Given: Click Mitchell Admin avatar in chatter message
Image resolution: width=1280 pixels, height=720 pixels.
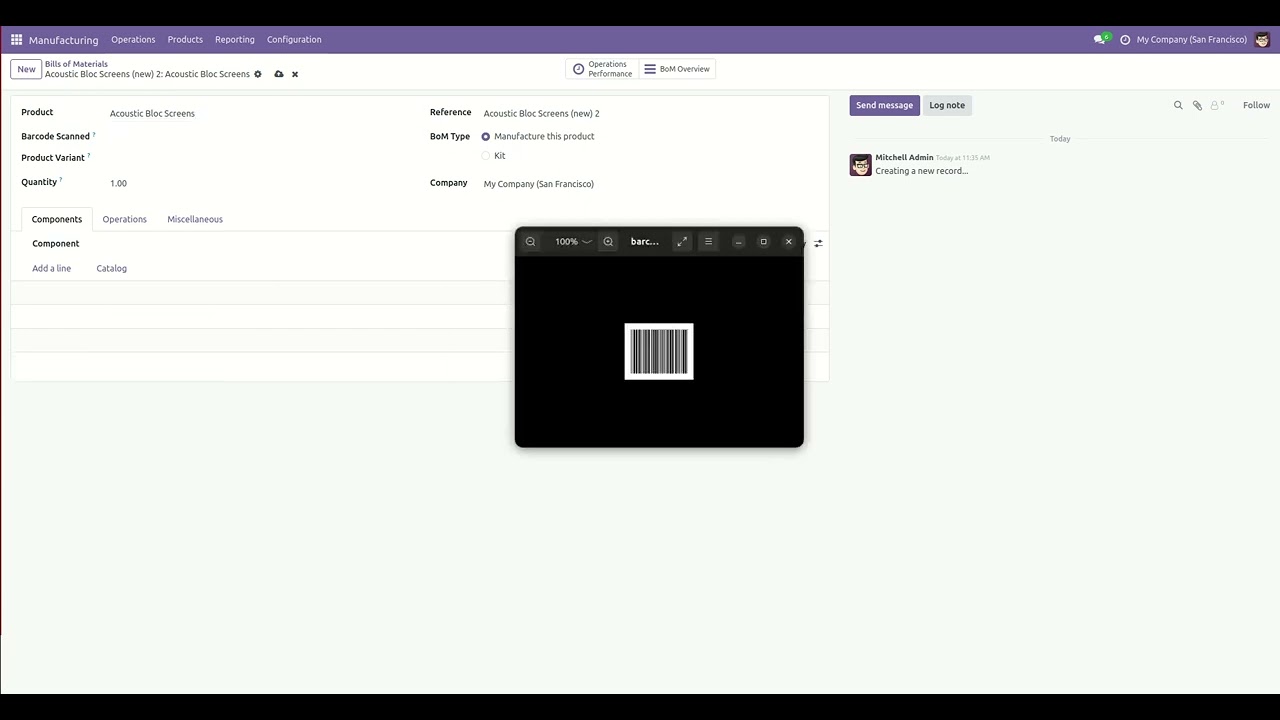Looking at the screenshot, I should (x=860, y=165).
